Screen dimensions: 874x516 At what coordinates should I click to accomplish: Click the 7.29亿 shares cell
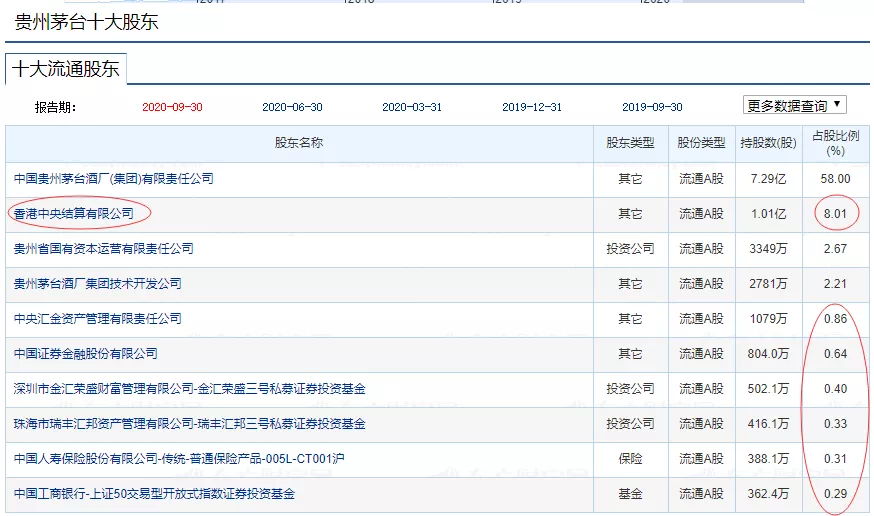(768, 179)
